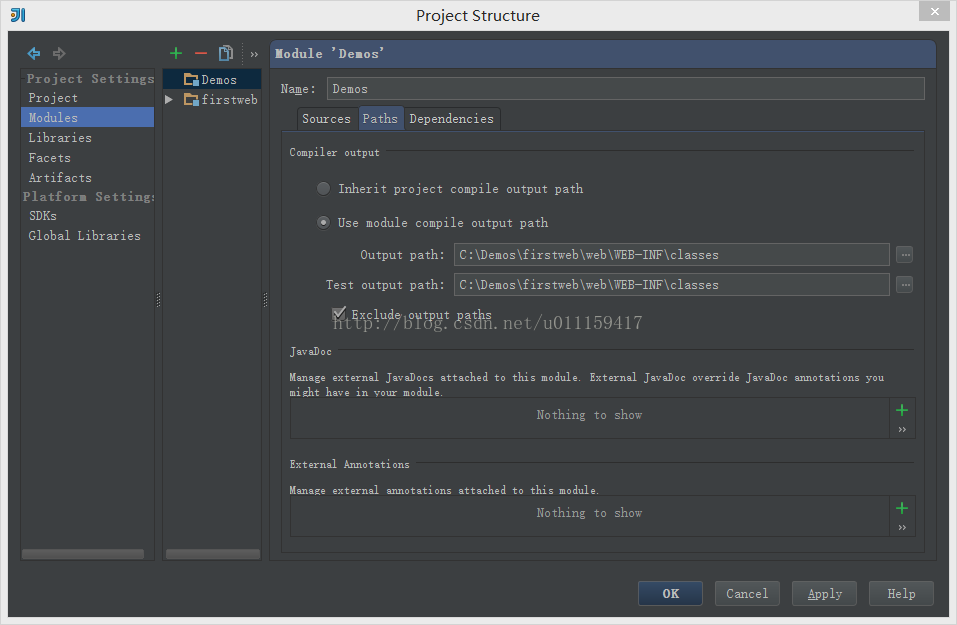Screen dimensions: 957x625
Task: Browse for Test output path ellipsis button
Action: pos(905,284)
